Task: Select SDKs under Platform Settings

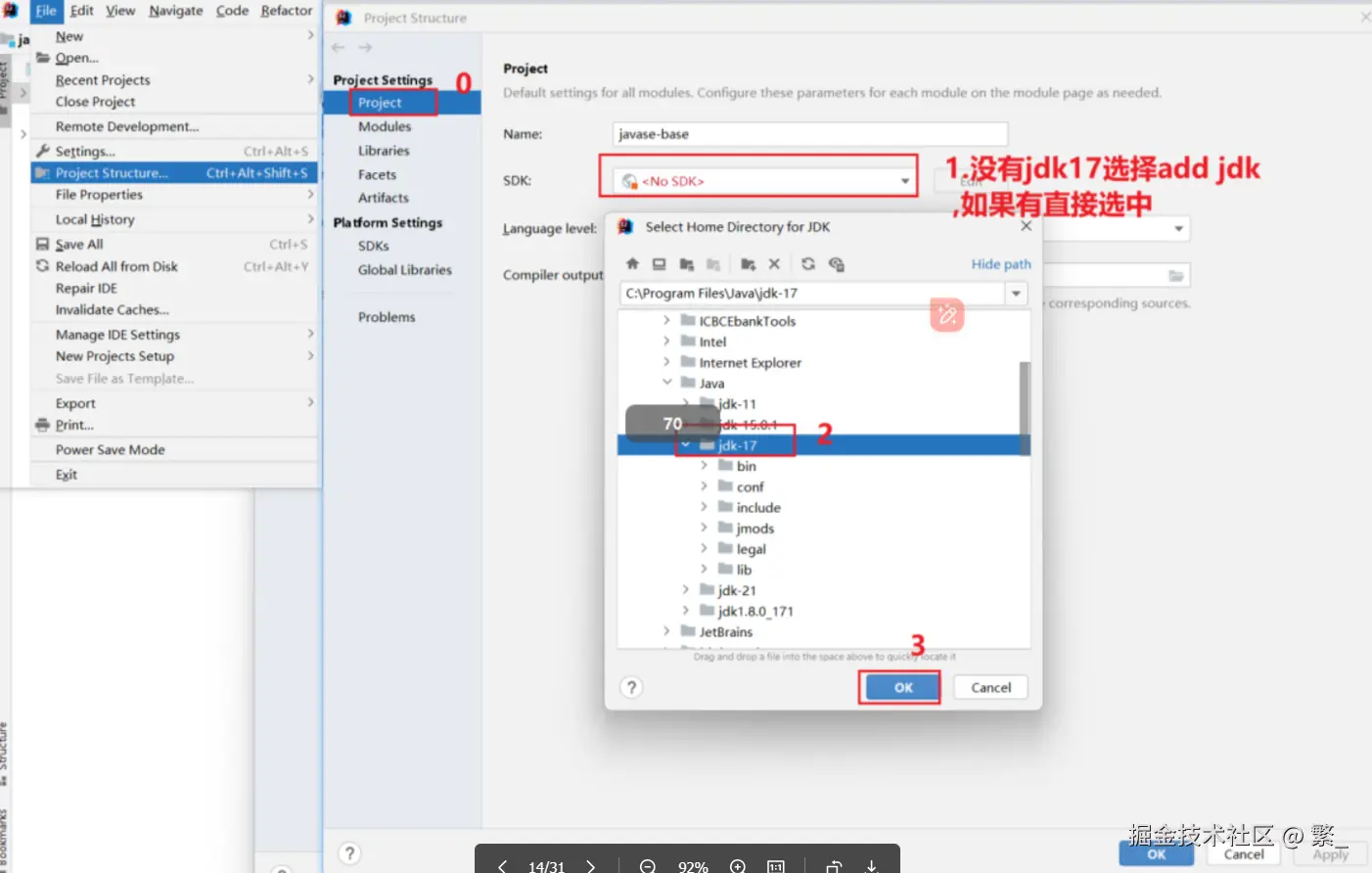Action: click(x=373, y=246)
